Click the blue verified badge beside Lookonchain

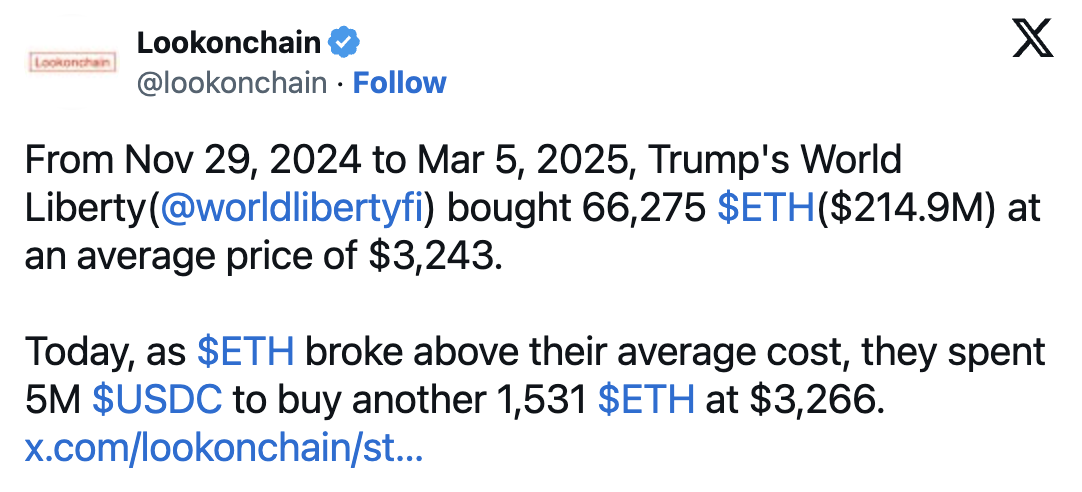pos(343,43)
